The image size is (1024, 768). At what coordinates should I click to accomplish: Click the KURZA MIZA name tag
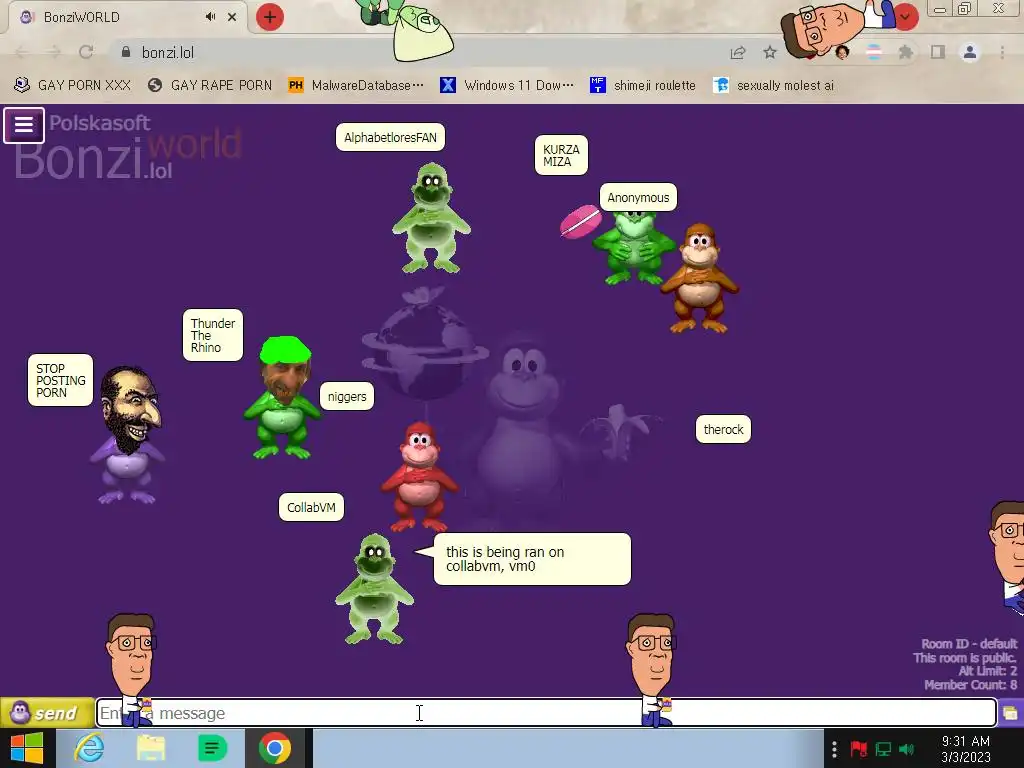pos(561,155)
